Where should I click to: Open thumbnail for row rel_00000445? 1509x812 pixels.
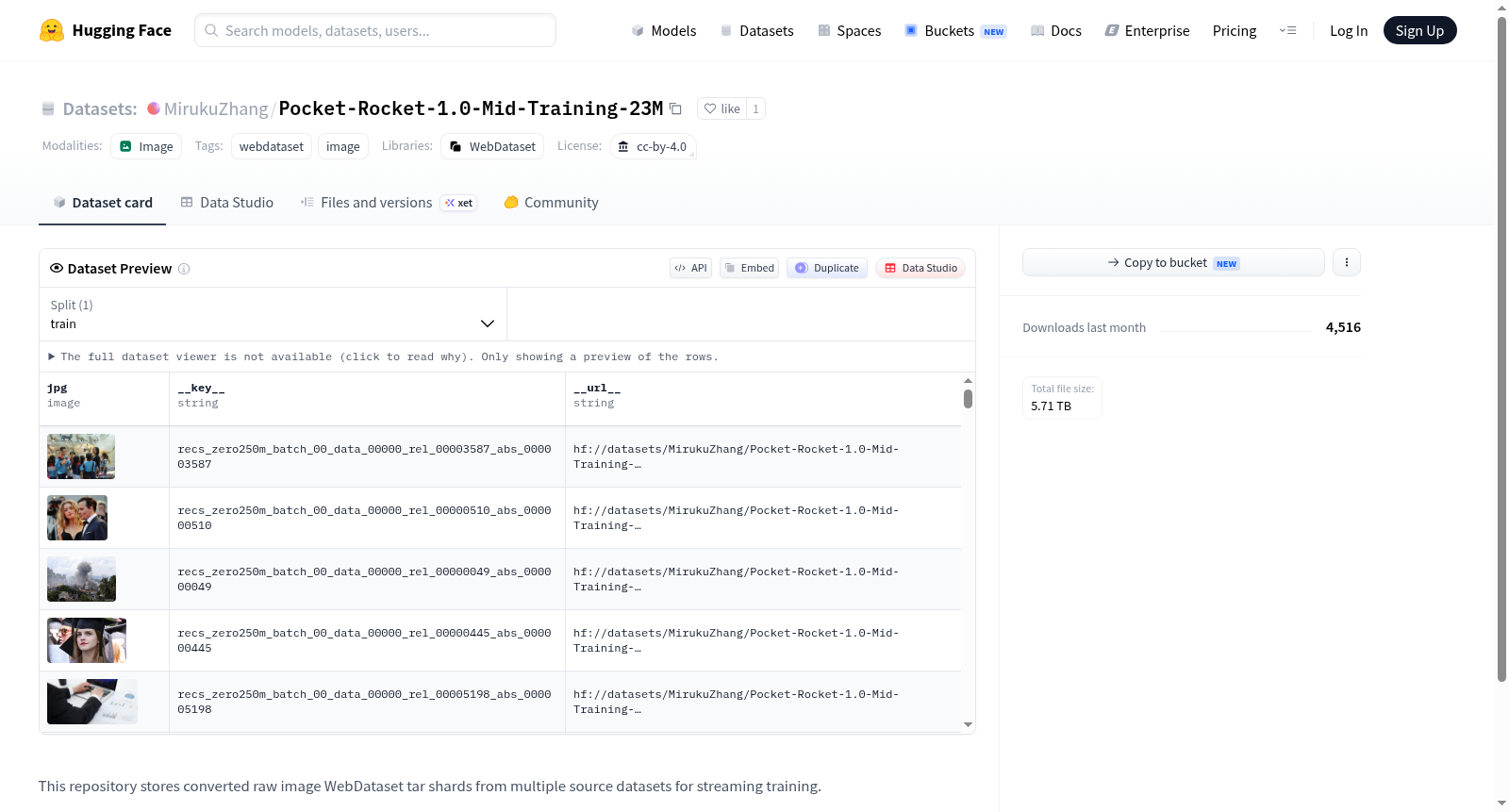click(x=87, y=640)
